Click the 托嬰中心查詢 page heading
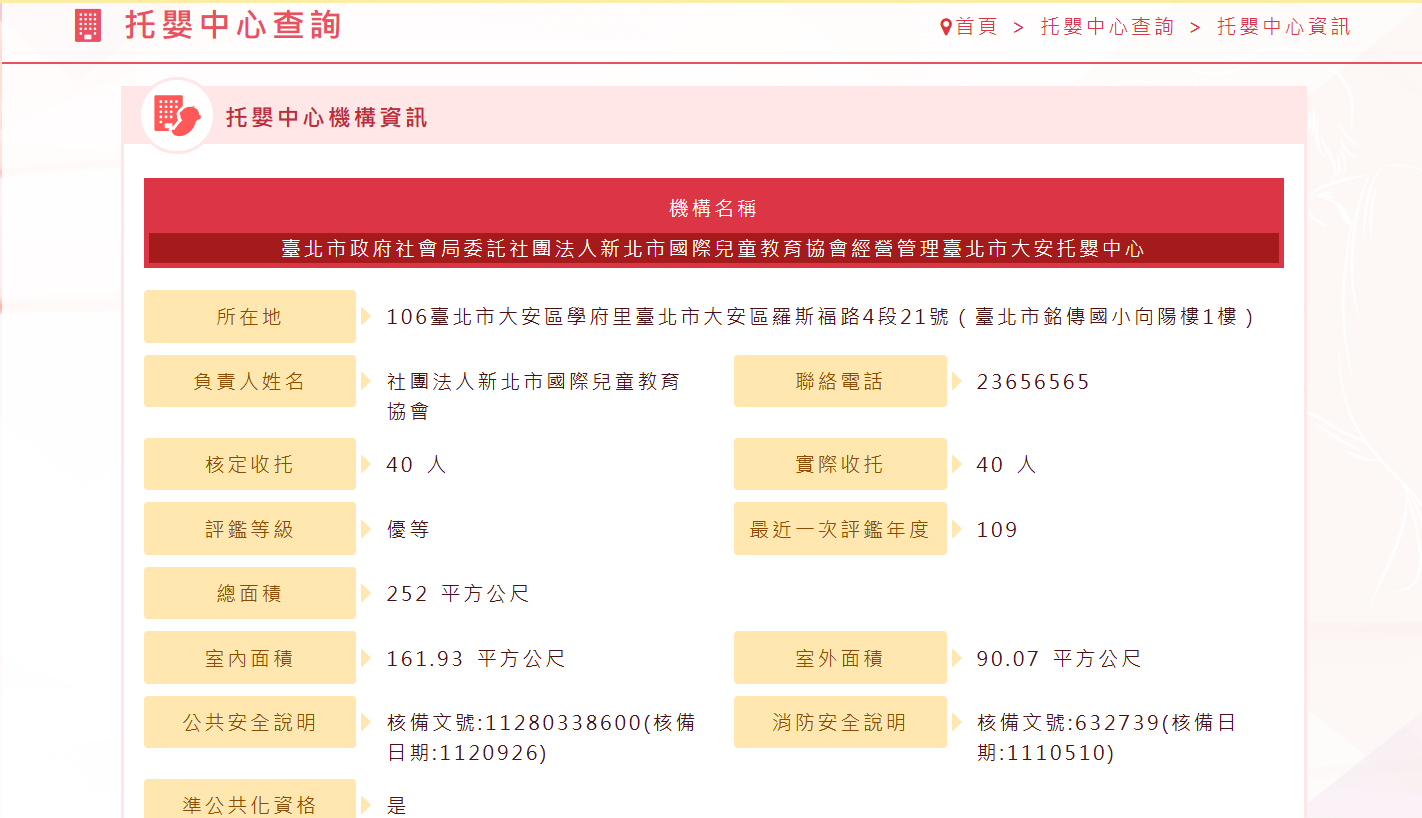 click(x=233, y=26)
